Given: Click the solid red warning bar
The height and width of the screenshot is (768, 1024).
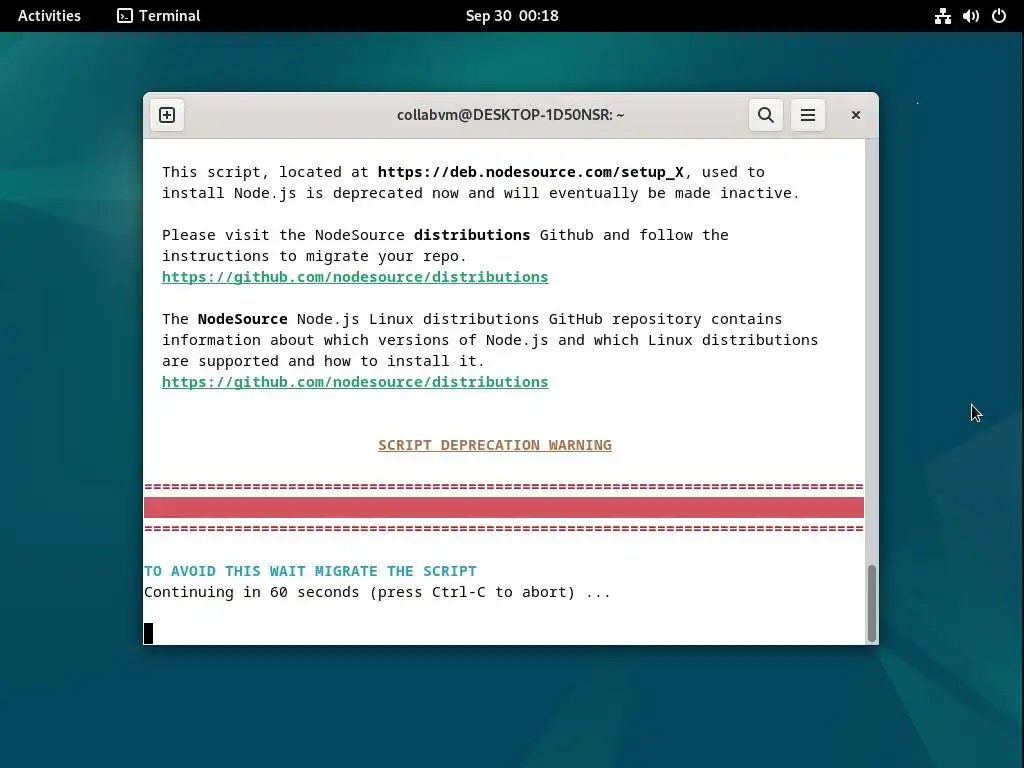Looking at the screenshot, I should point(504,507).
